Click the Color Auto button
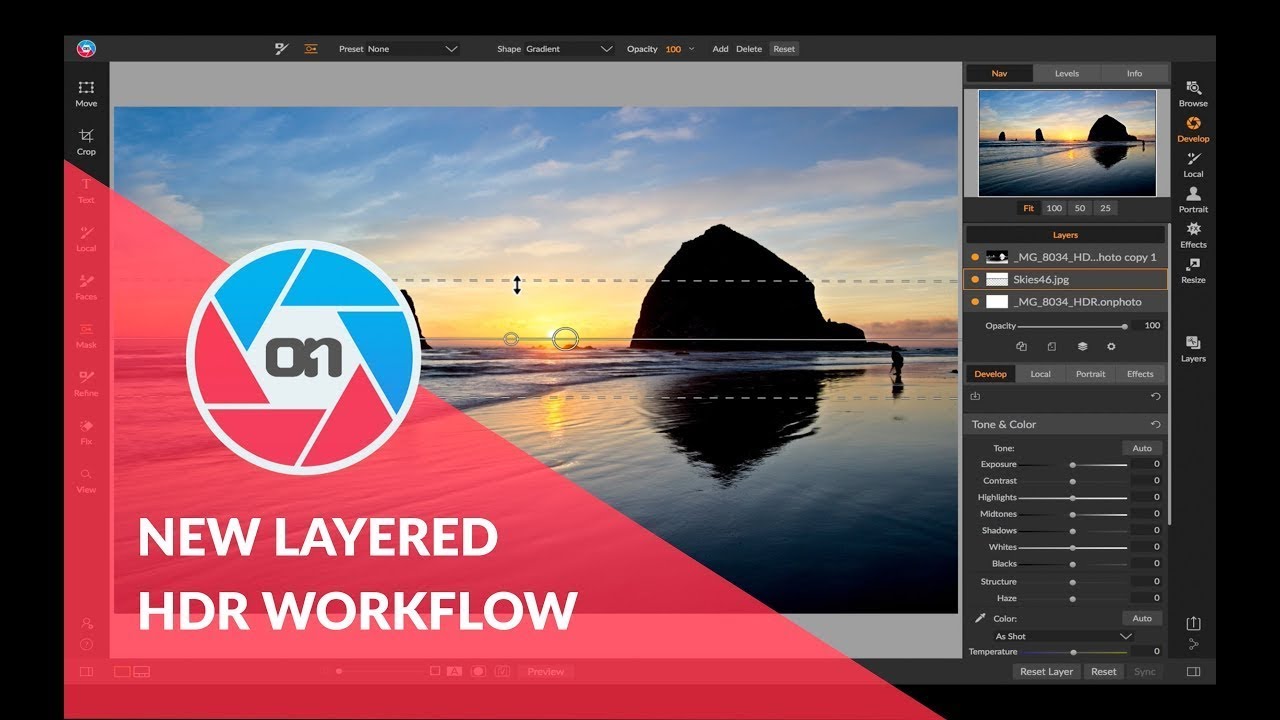The width and height of the screenshot is (1280, 720). tap(1142, 618)
